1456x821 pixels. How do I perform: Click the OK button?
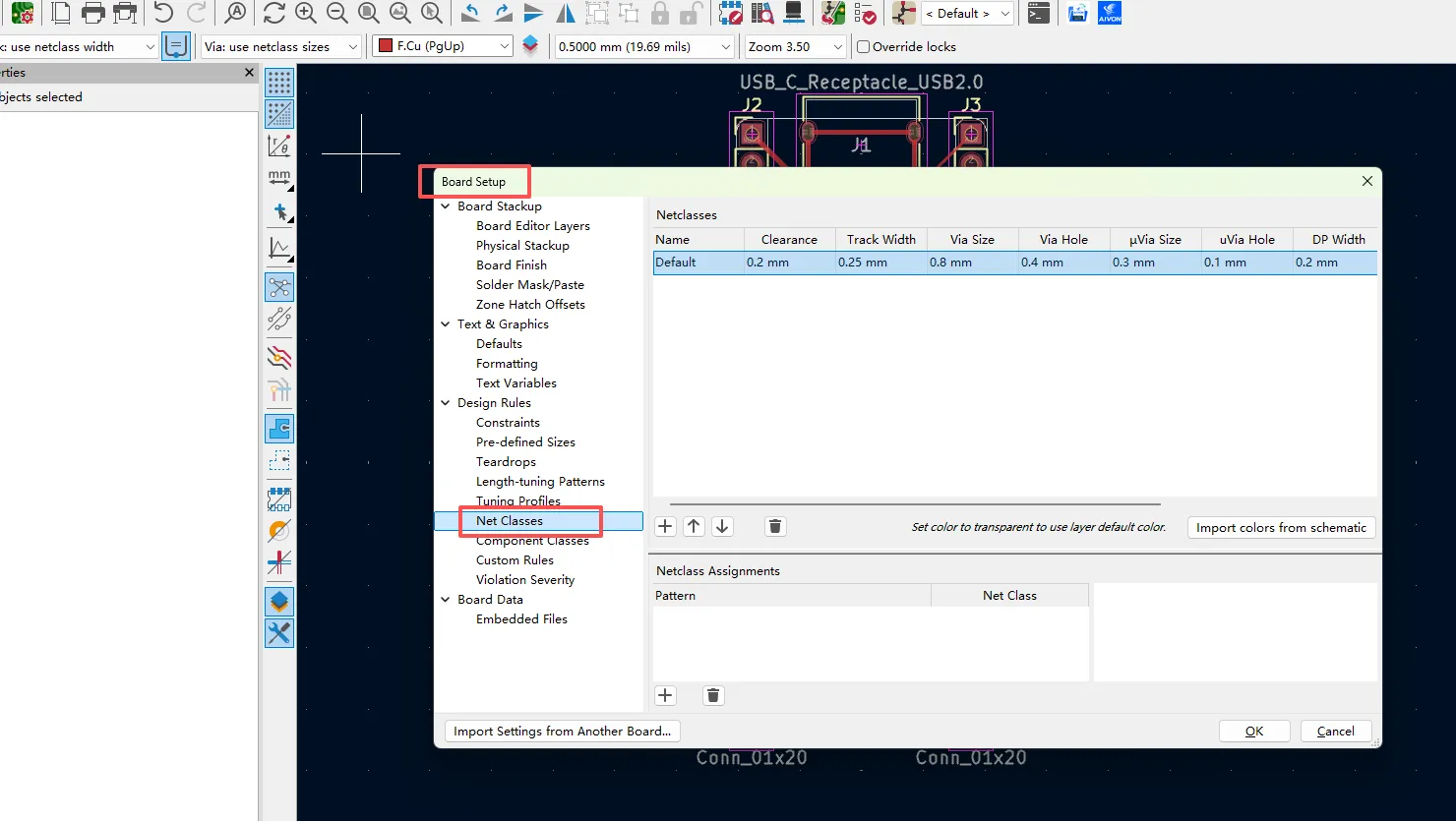point(1254,731)
